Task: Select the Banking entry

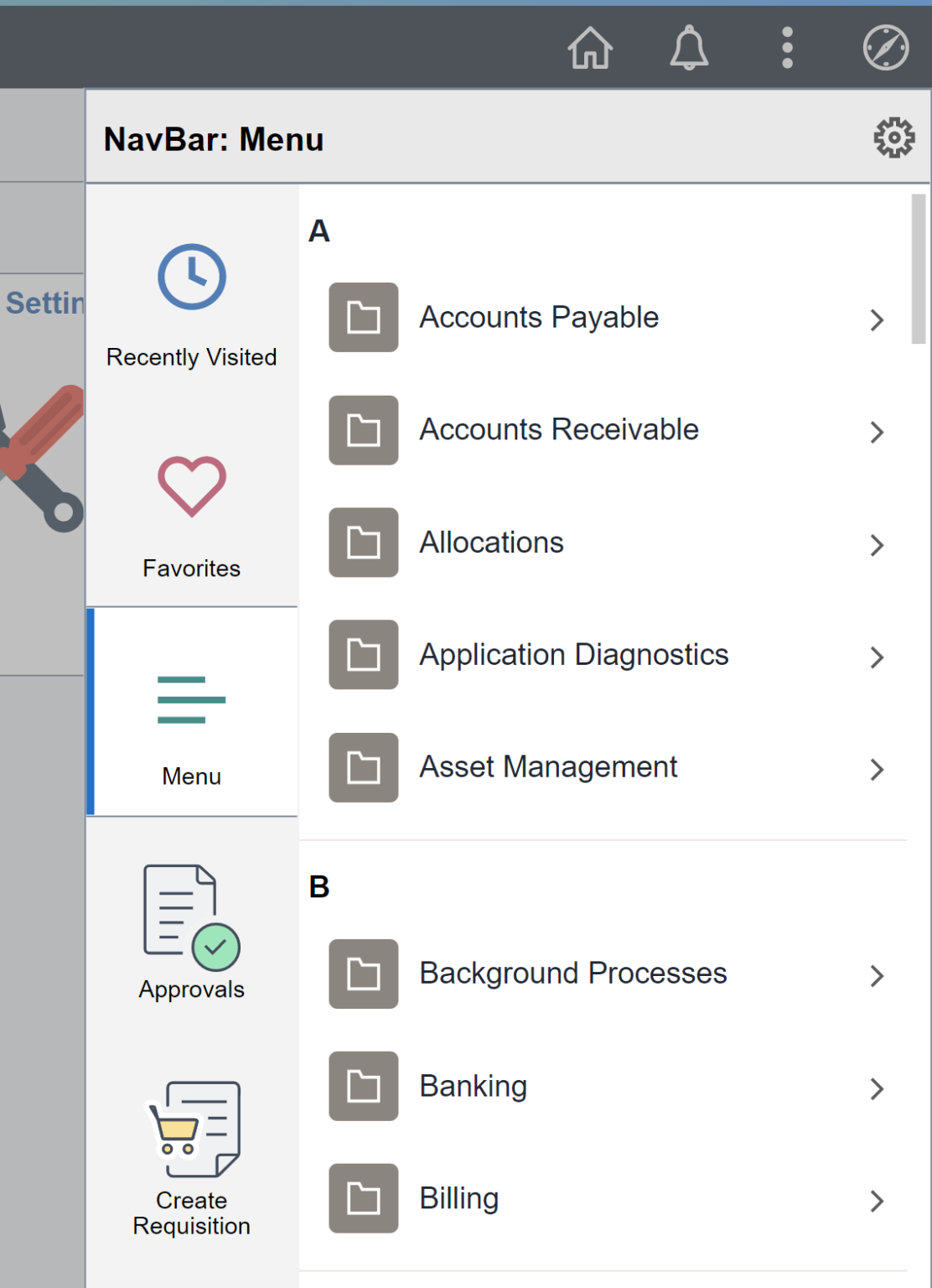Action: (473, 1087)
